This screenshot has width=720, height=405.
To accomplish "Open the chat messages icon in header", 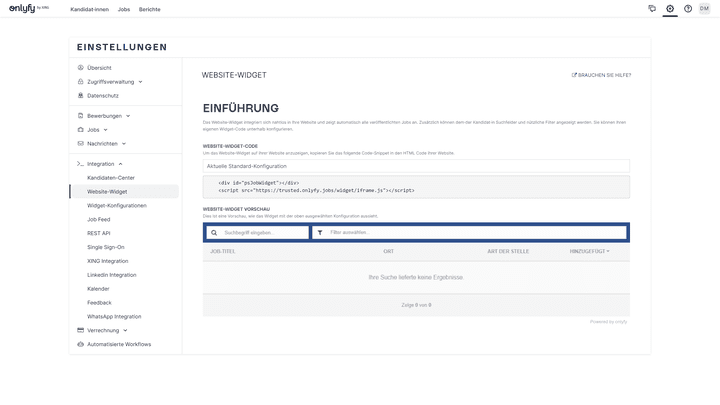I will coord(652,8).
